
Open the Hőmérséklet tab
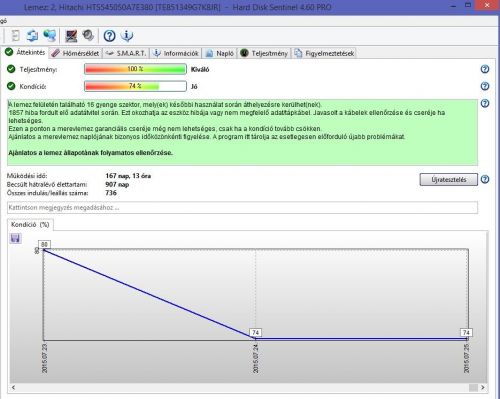point(76,53)
